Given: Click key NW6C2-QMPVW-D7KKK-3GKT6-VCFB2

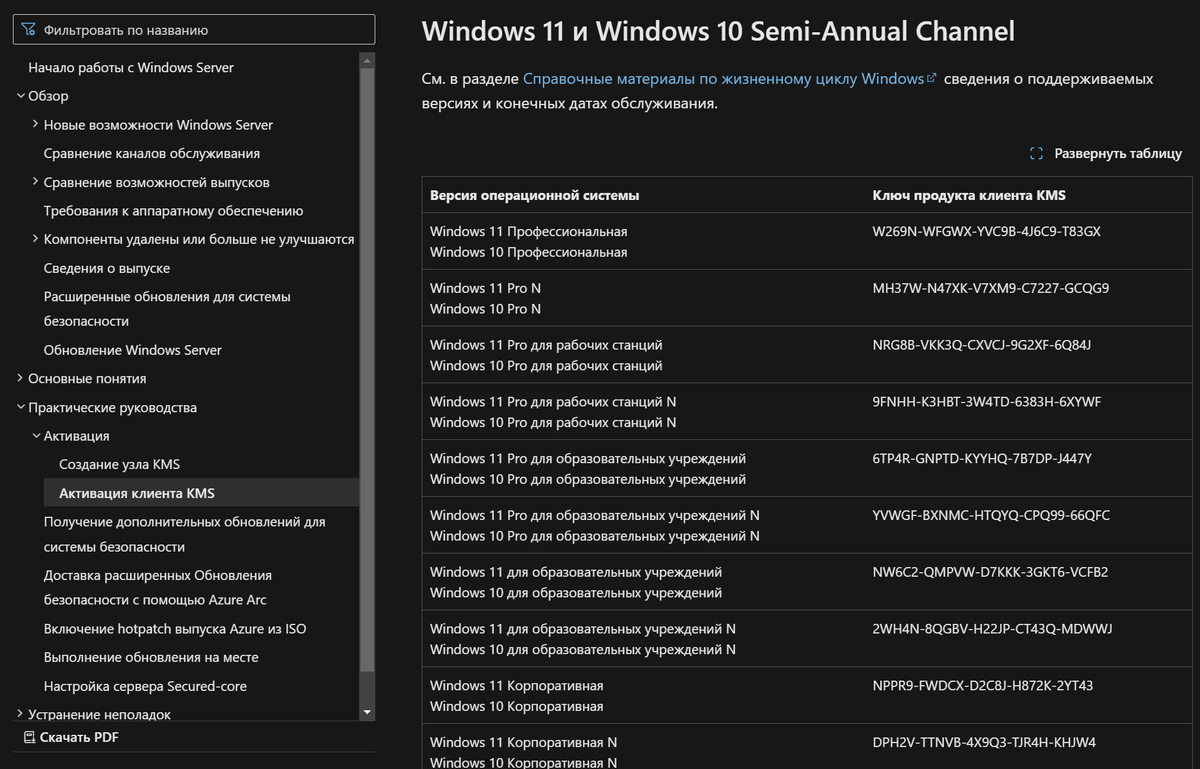Looking at the screenshot, I should point(990,572).
